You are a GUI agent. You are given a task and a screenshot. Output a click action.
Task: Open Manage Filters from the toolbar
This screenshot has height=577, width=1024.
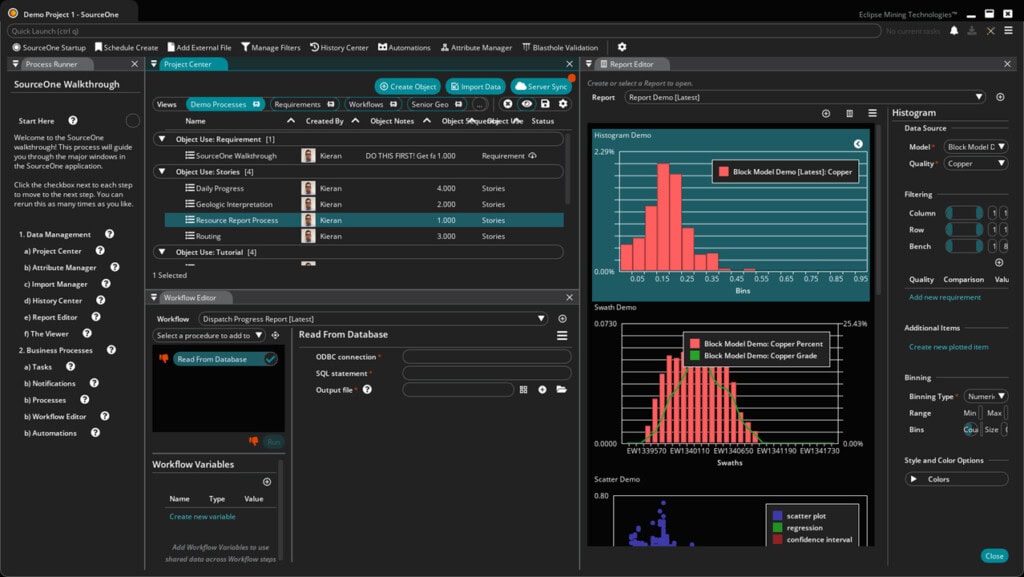pos(270,47)
